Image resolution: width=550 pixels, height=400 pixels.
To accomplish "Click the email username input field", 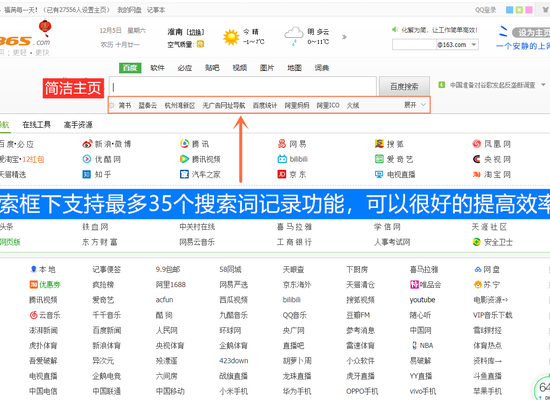I will 414,45.
